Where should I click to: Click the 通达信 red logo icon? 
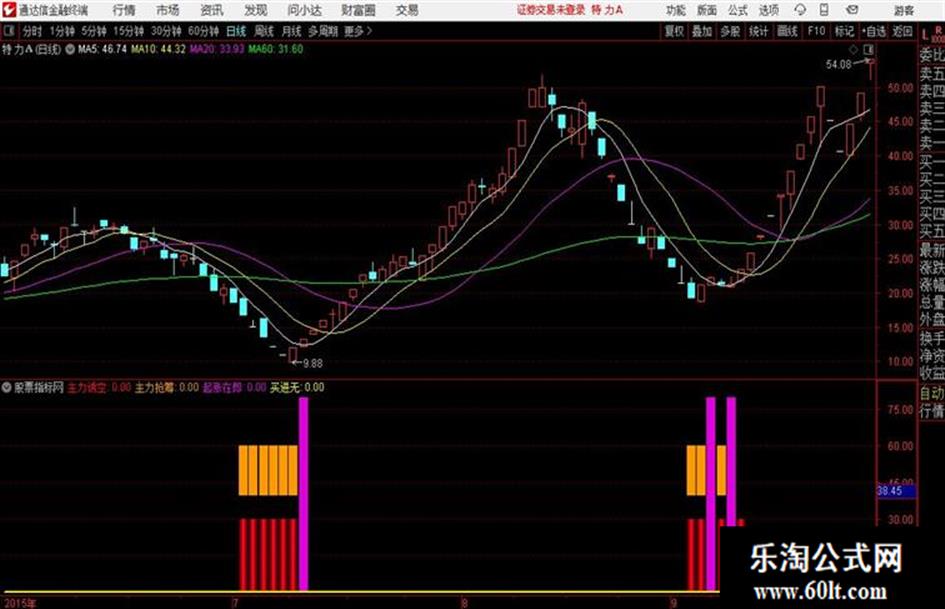[x=8, y=10]
